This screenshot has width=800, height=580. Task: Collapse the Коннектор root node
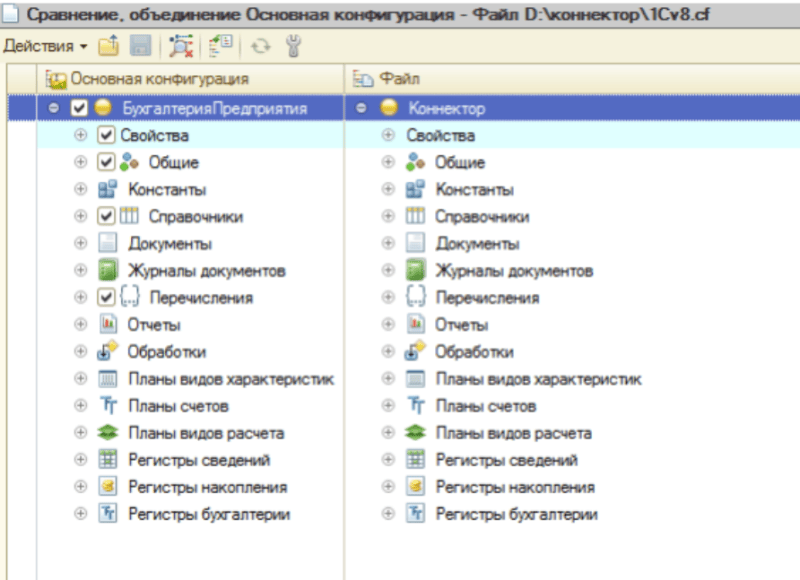coord(362,108)
